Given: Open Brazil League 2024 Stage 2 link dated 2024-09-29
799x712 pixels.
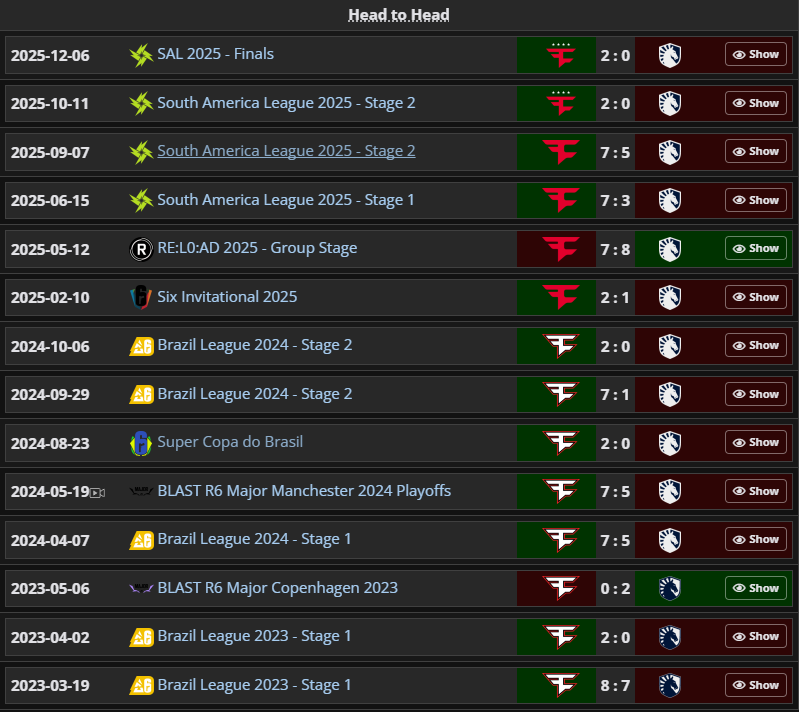Looking at the screenshot, I should [255, 394].
